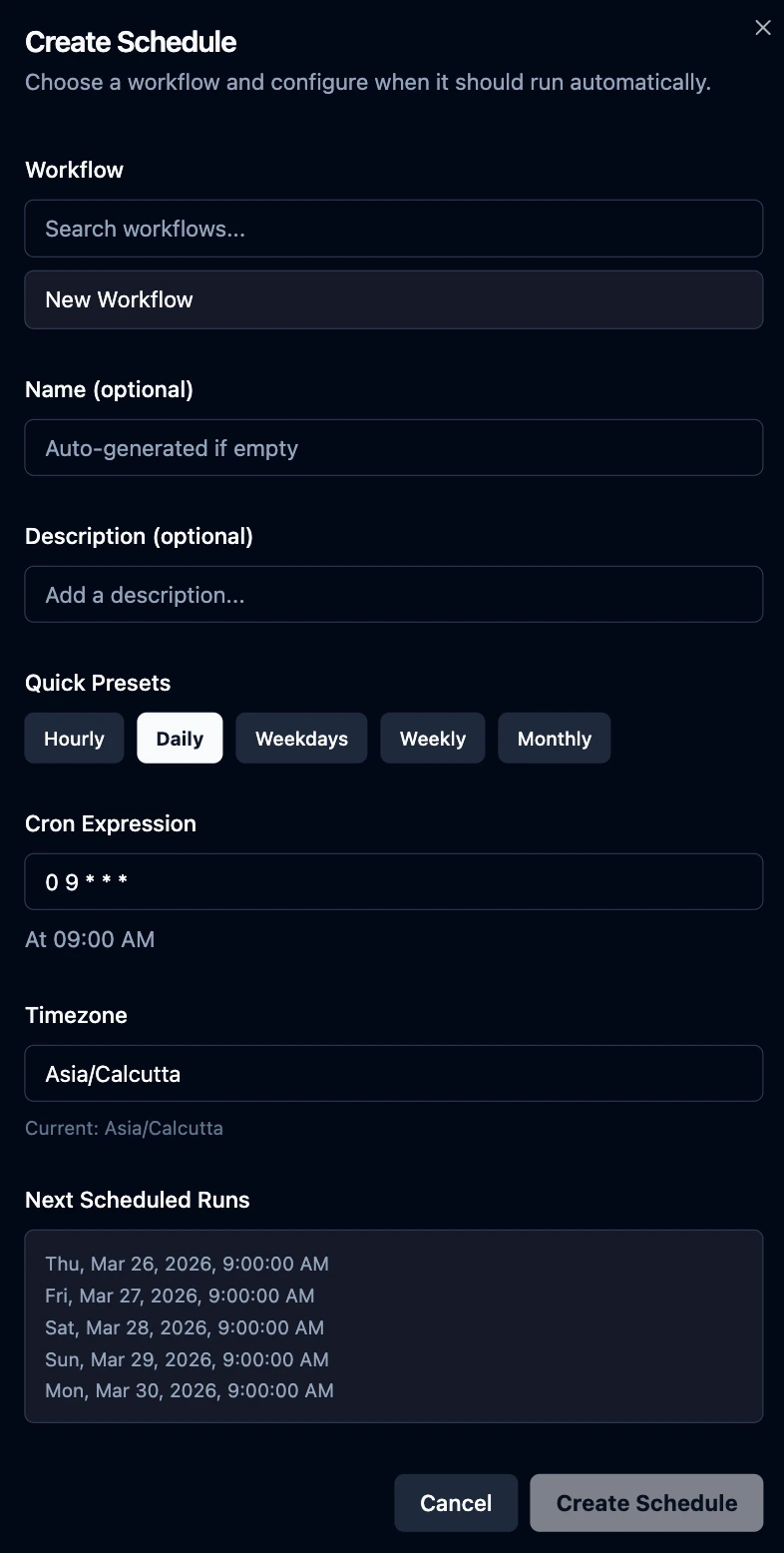The width and height of the screenshot is (784, 1553).
Task: Click the description input field
Action: coord(393,594)
